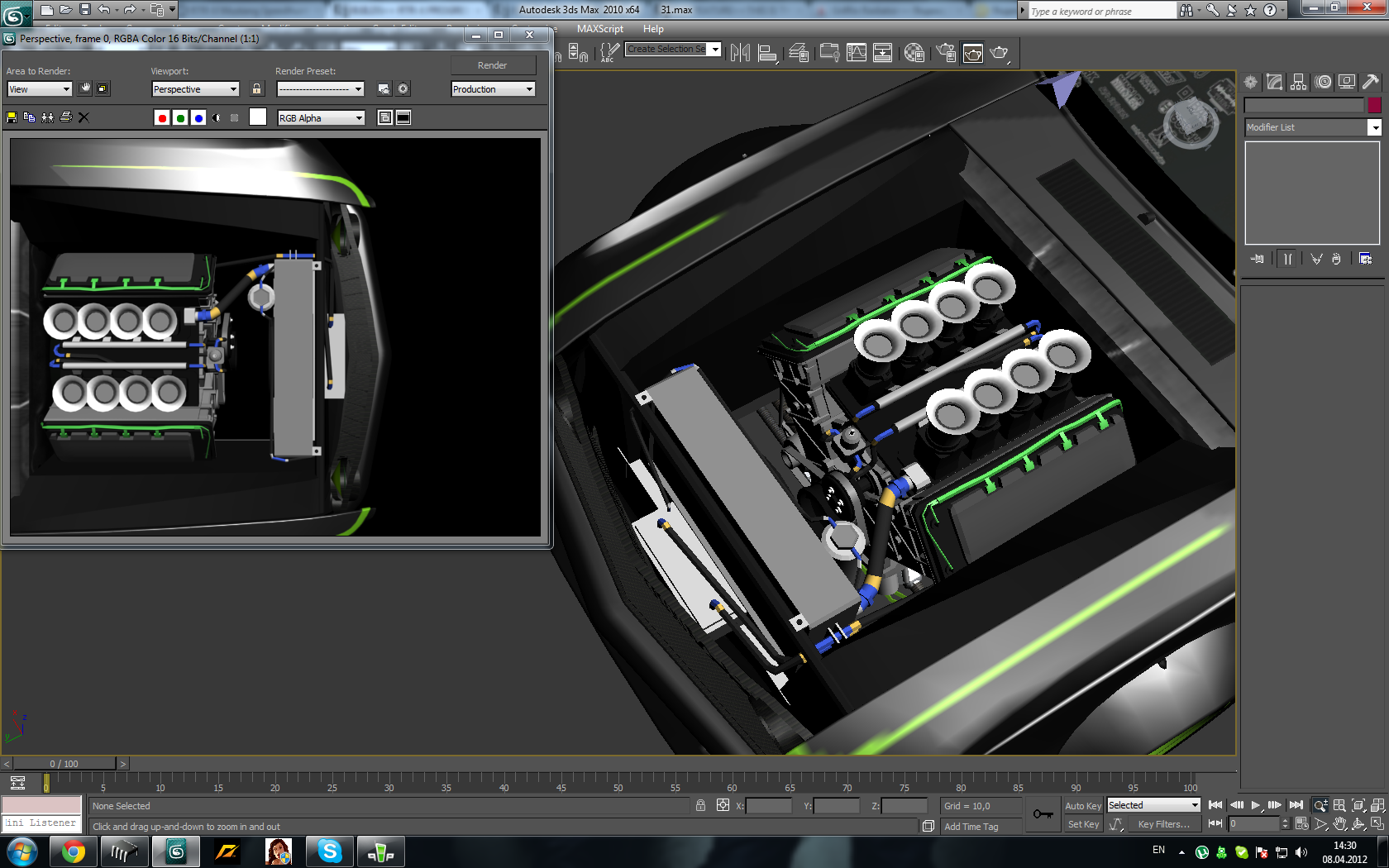
Task: Click the white background color swatch
Action: coord(258,117)
